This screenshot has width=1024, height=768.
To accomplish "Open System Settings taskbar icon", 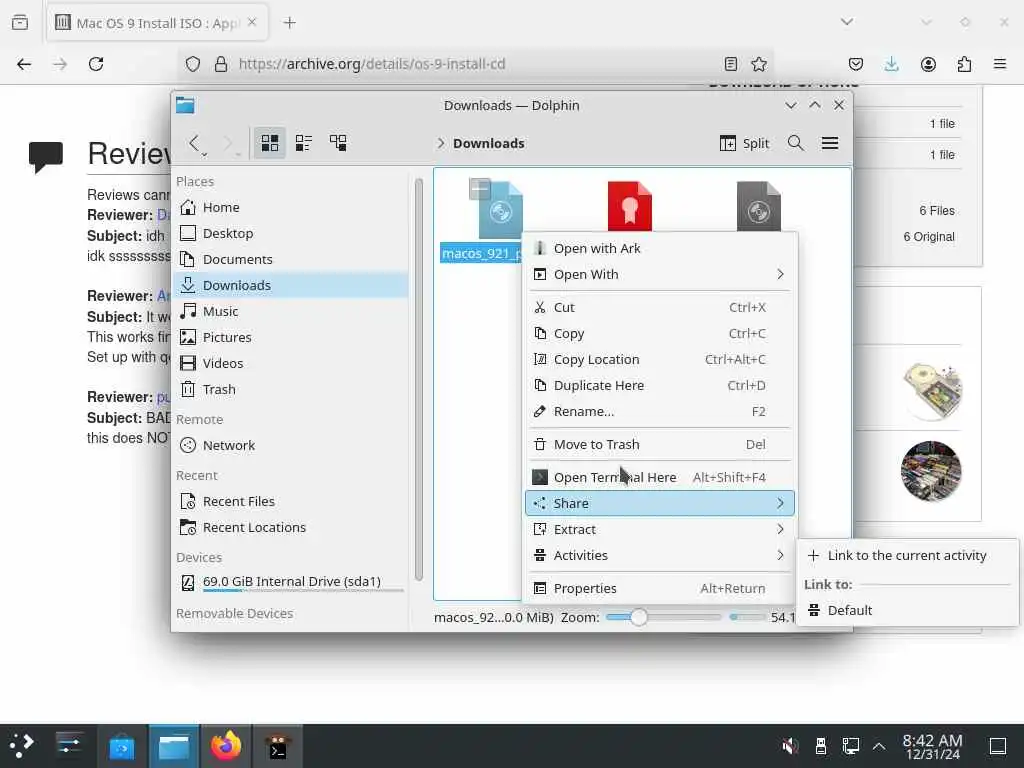I will pos(69,746).
